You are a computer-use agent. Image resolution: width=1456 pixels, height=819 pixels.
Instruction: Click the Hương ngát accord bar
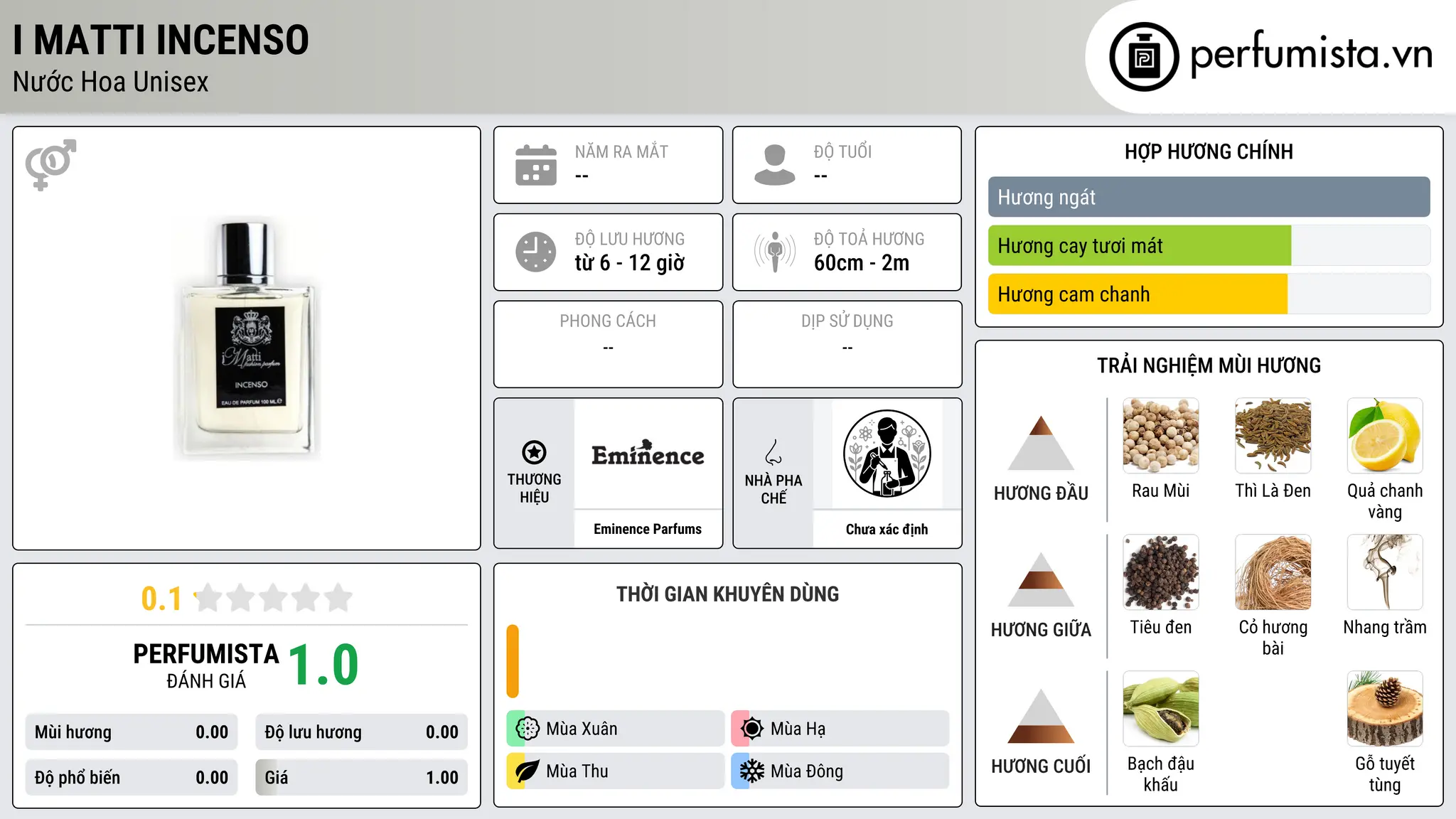(1209, 197)
